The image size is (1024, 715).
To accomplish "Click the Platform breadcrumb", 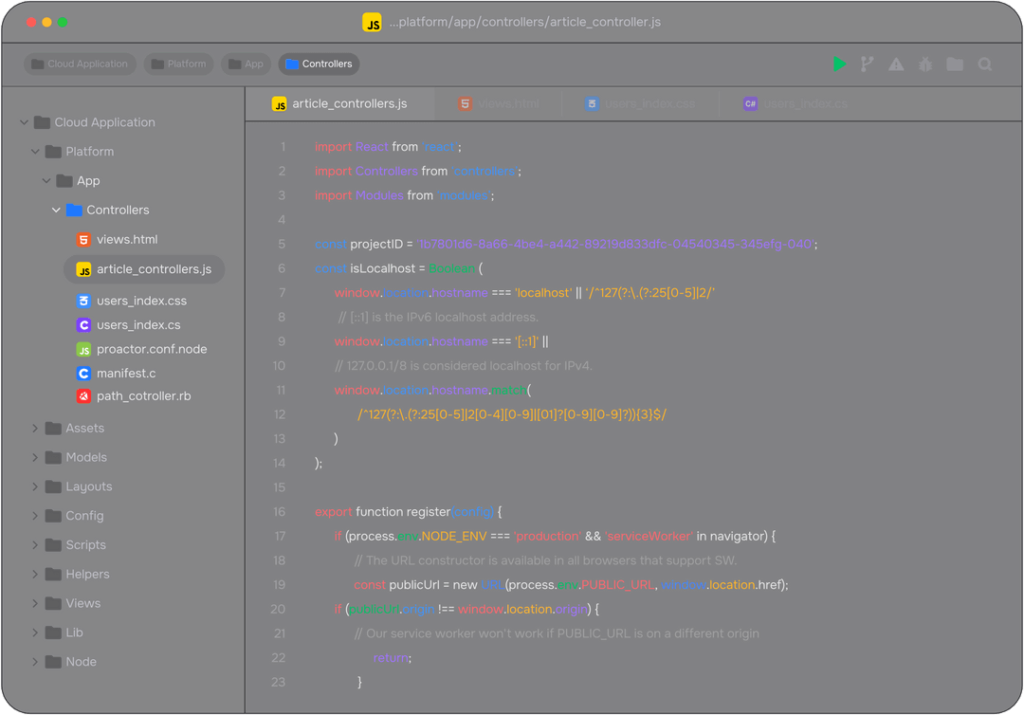I will click(178, 64).
